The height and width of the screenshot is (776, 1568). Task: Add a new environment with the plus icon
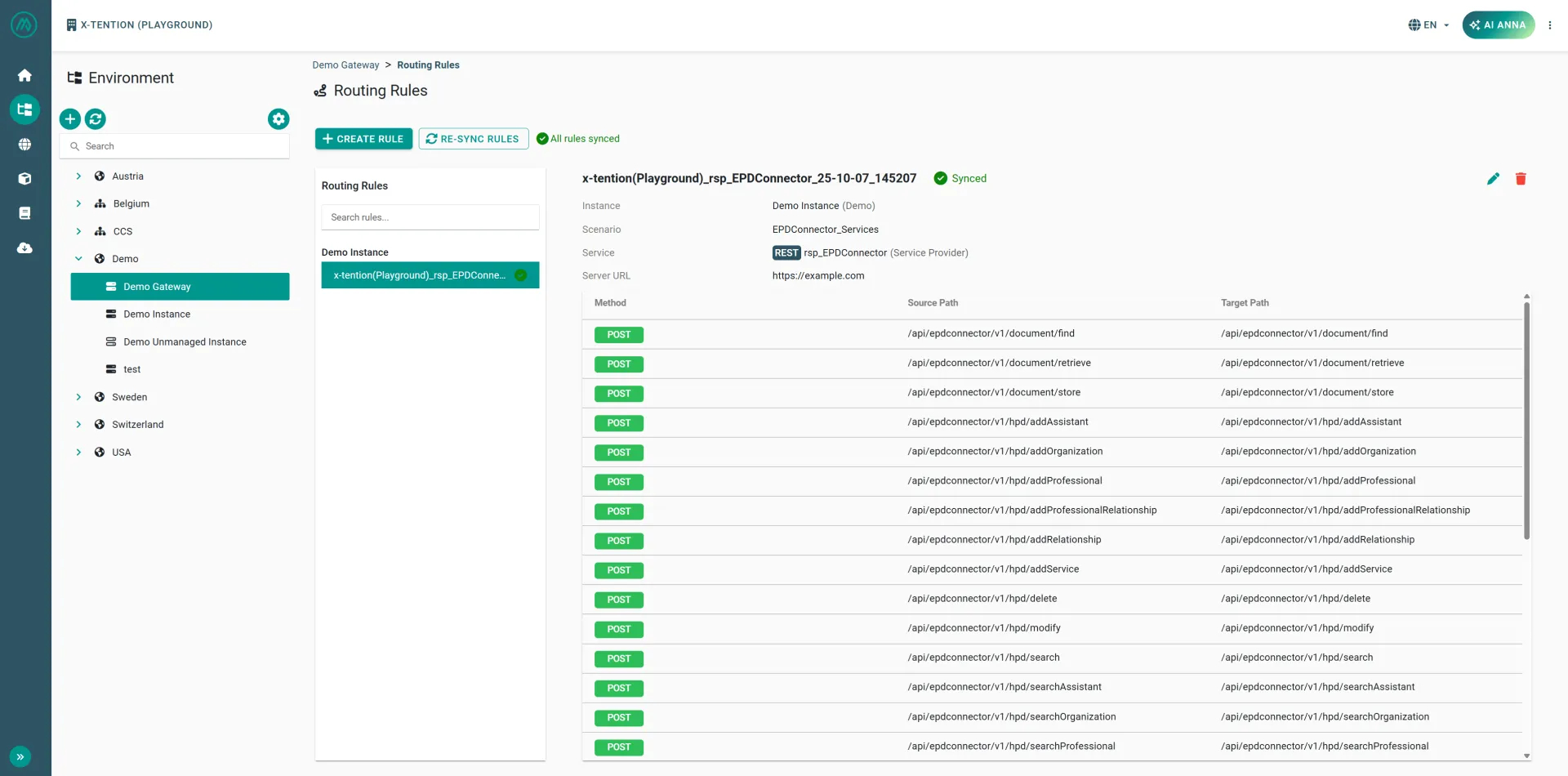(x=69, y=118)
